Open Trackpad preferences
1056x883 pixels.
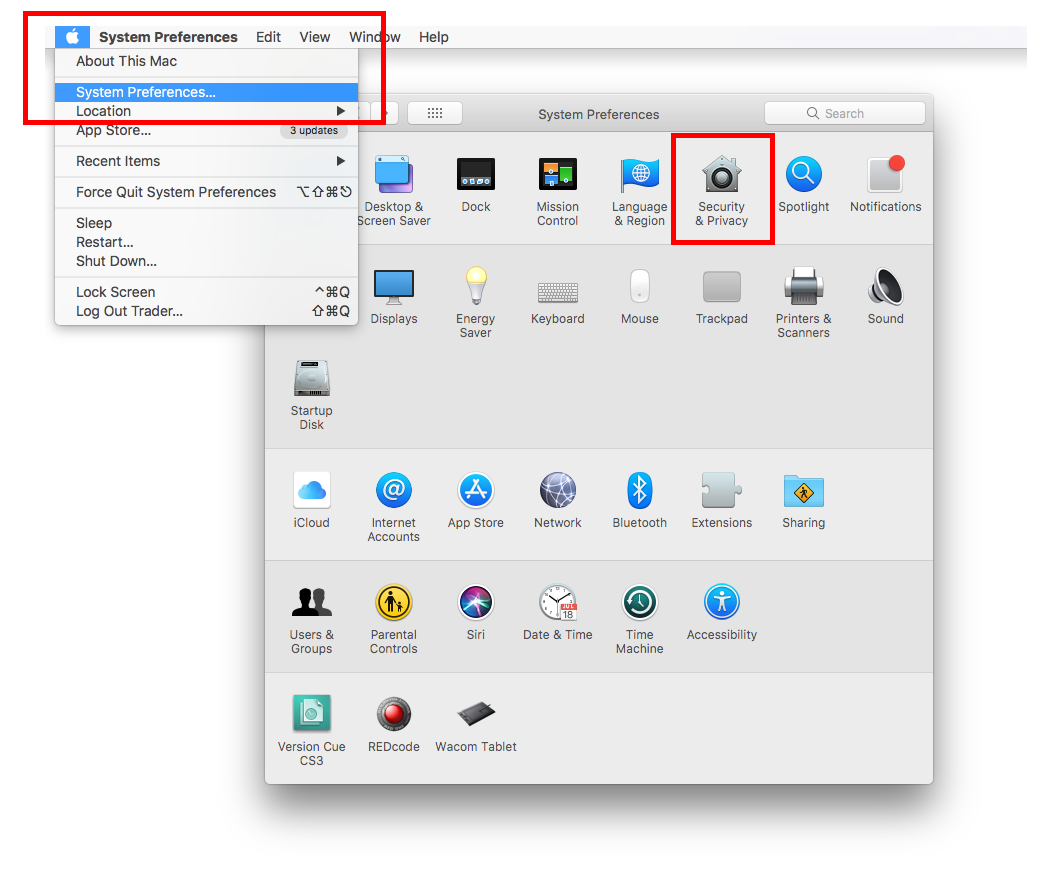722,296
